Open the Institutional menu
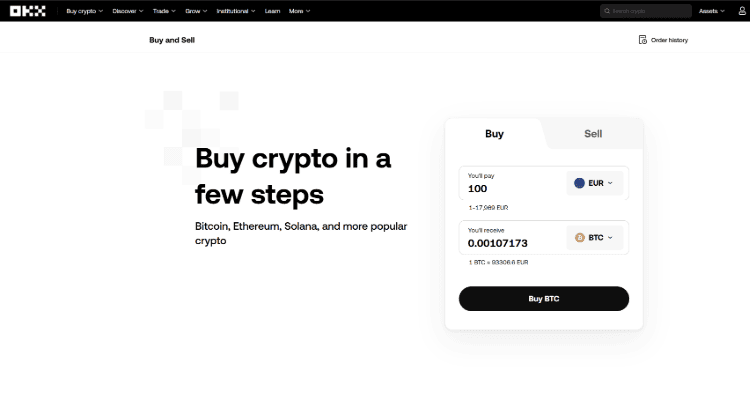The width and height of the screenshot is (750, 400). pyautogui.click(x=236, y=11)
